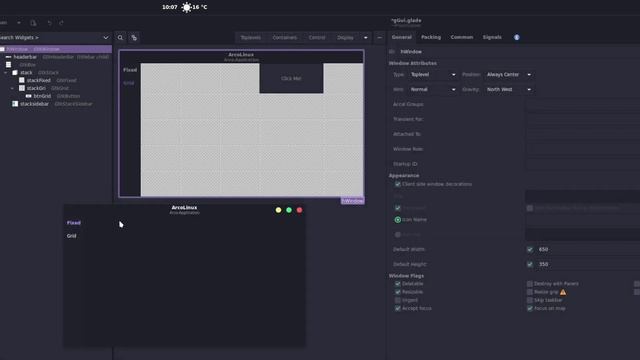The height and width of the screenshot is (360, 640).
Task: Click the btnGrid button icon in tree
Action: (29, 96)
